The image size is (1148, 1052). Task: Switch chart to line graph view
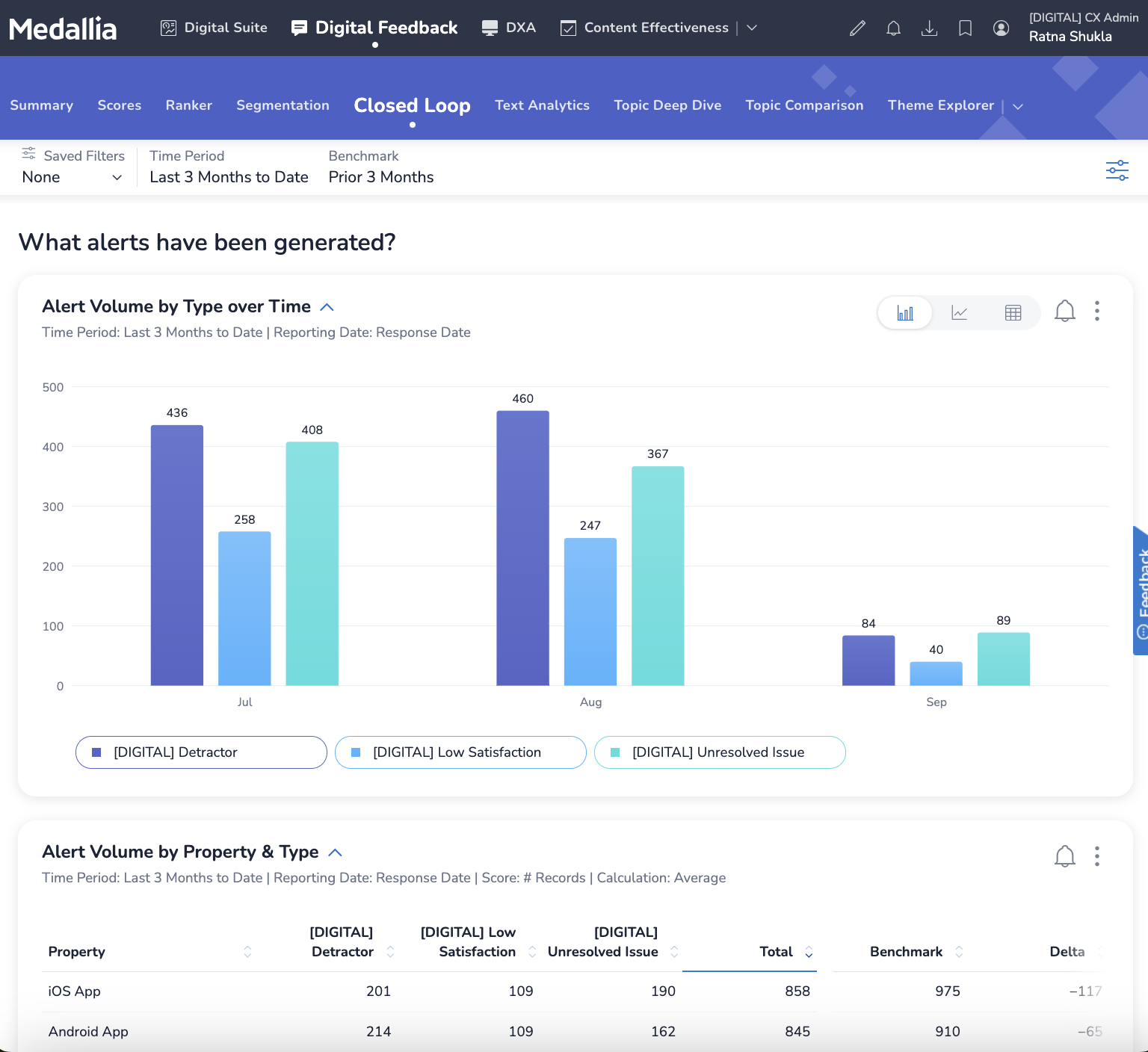pyautogui.click(x=959, y=313)
